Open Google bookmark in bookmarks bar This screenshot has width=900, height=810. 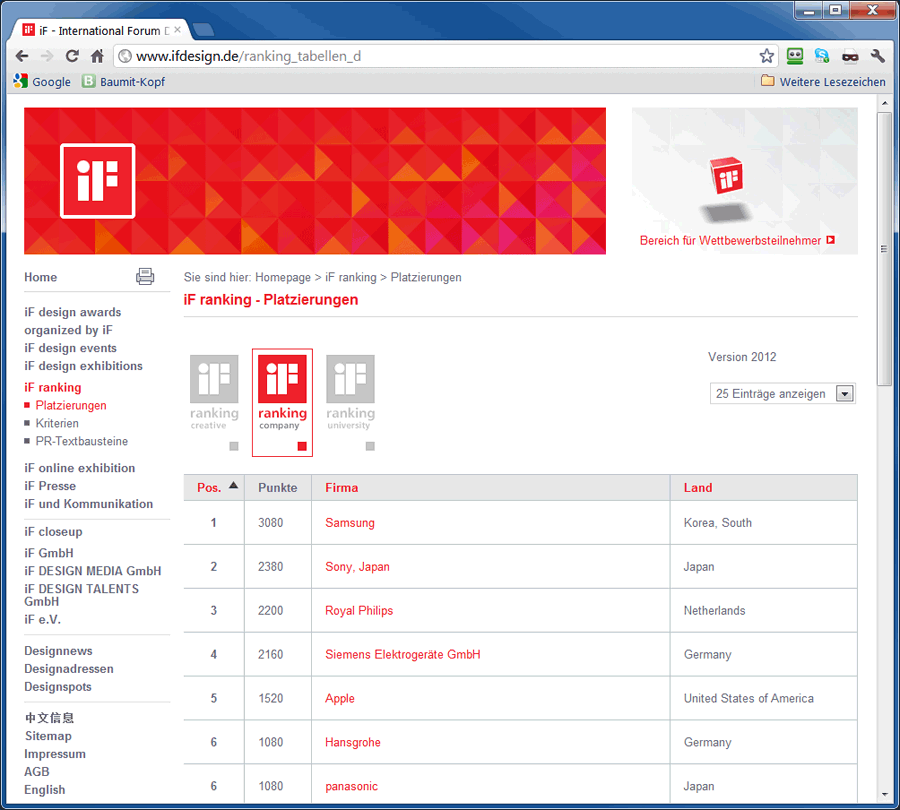coord(42,82)
